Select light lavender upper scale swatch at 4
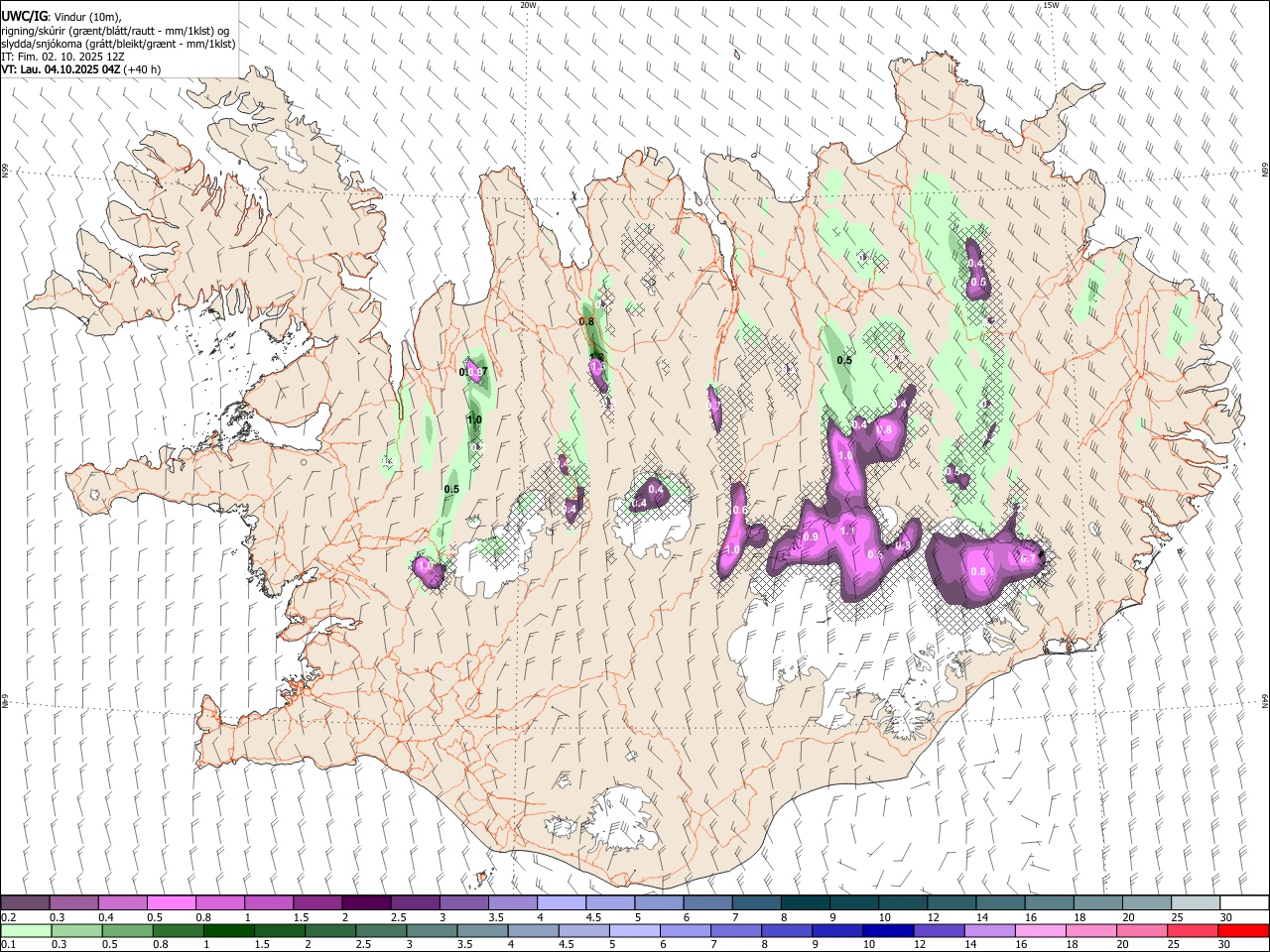Screen dimensions: 1270x952 click(x=561, y=902)
